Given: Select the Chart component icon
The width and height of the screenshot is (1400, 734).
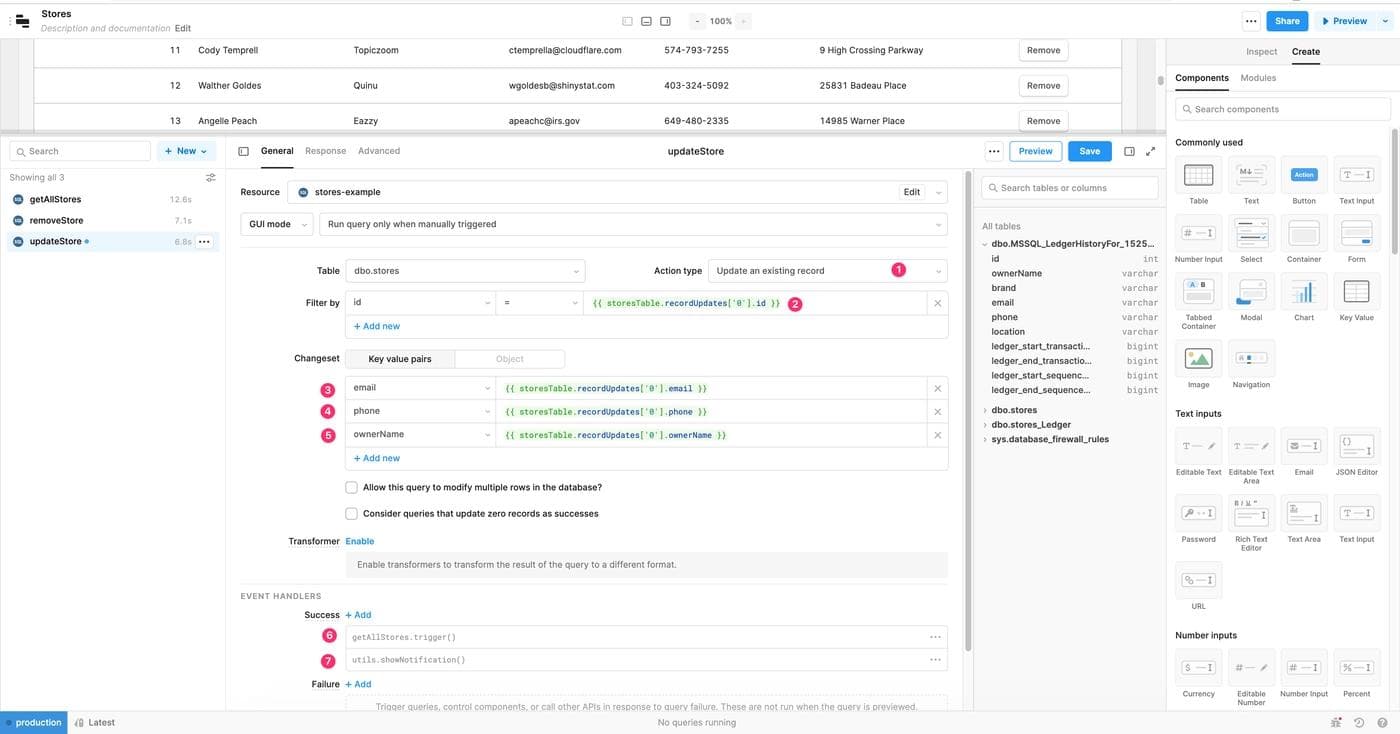Looking at the screenshot, I should tap(1304, 292).
